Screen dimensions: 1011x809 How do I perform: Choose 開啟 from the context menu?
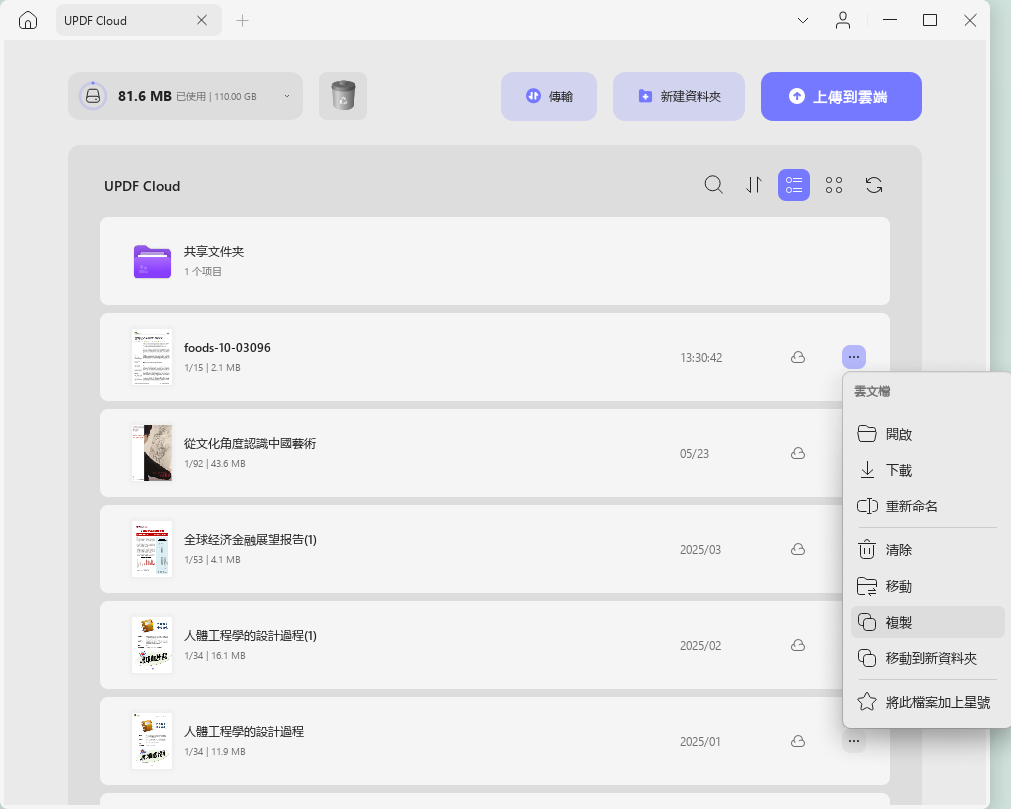click(927, 434)
